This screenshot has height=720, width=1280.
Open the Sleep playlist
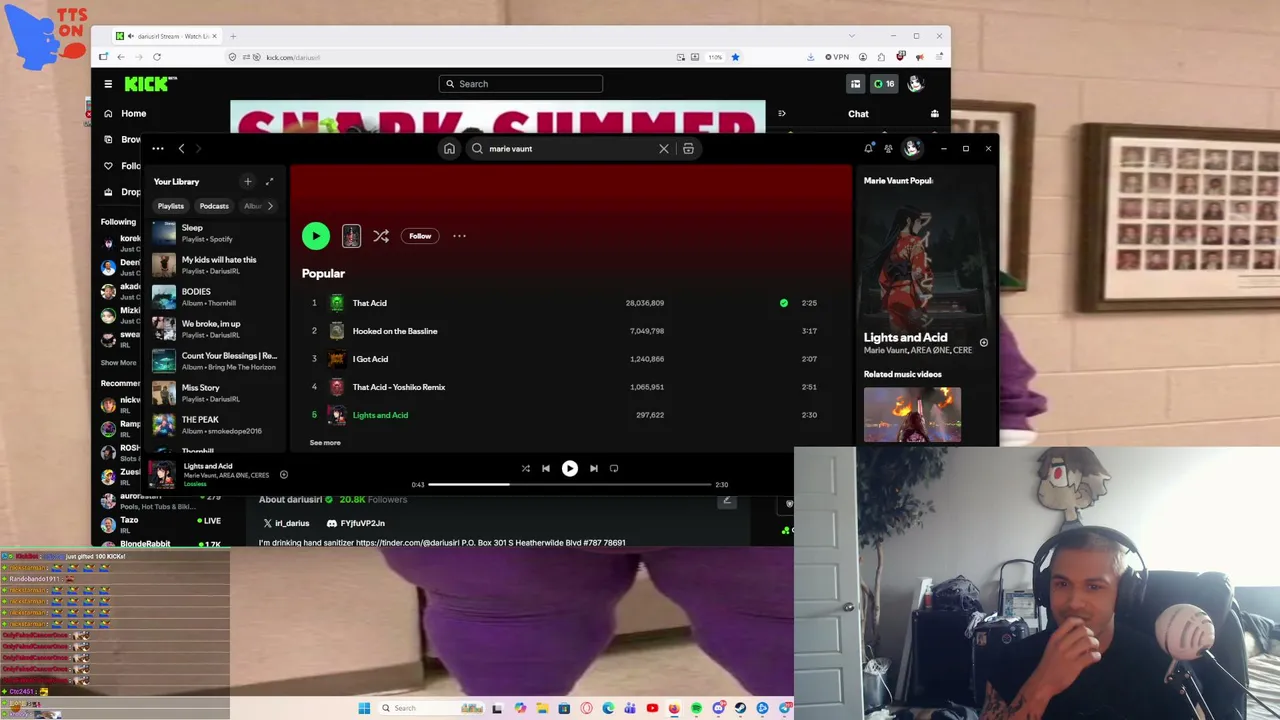(x=216, y=233)
